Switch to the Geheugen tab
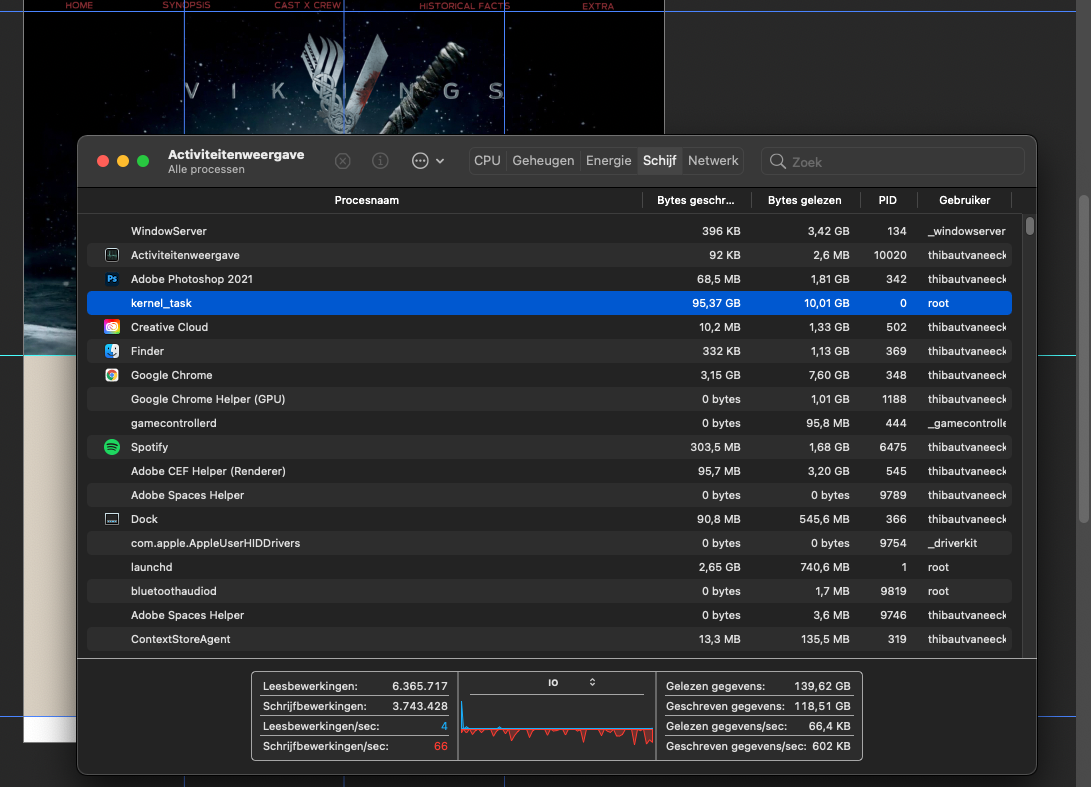1091x787 pixels. point(543,161)
